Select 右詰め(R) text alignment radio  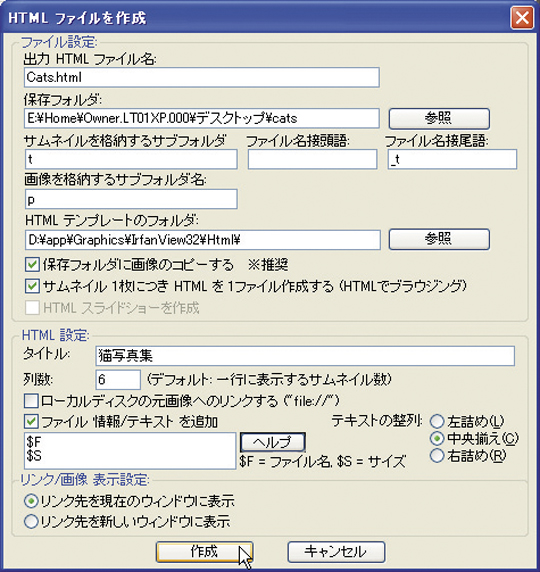437,456
